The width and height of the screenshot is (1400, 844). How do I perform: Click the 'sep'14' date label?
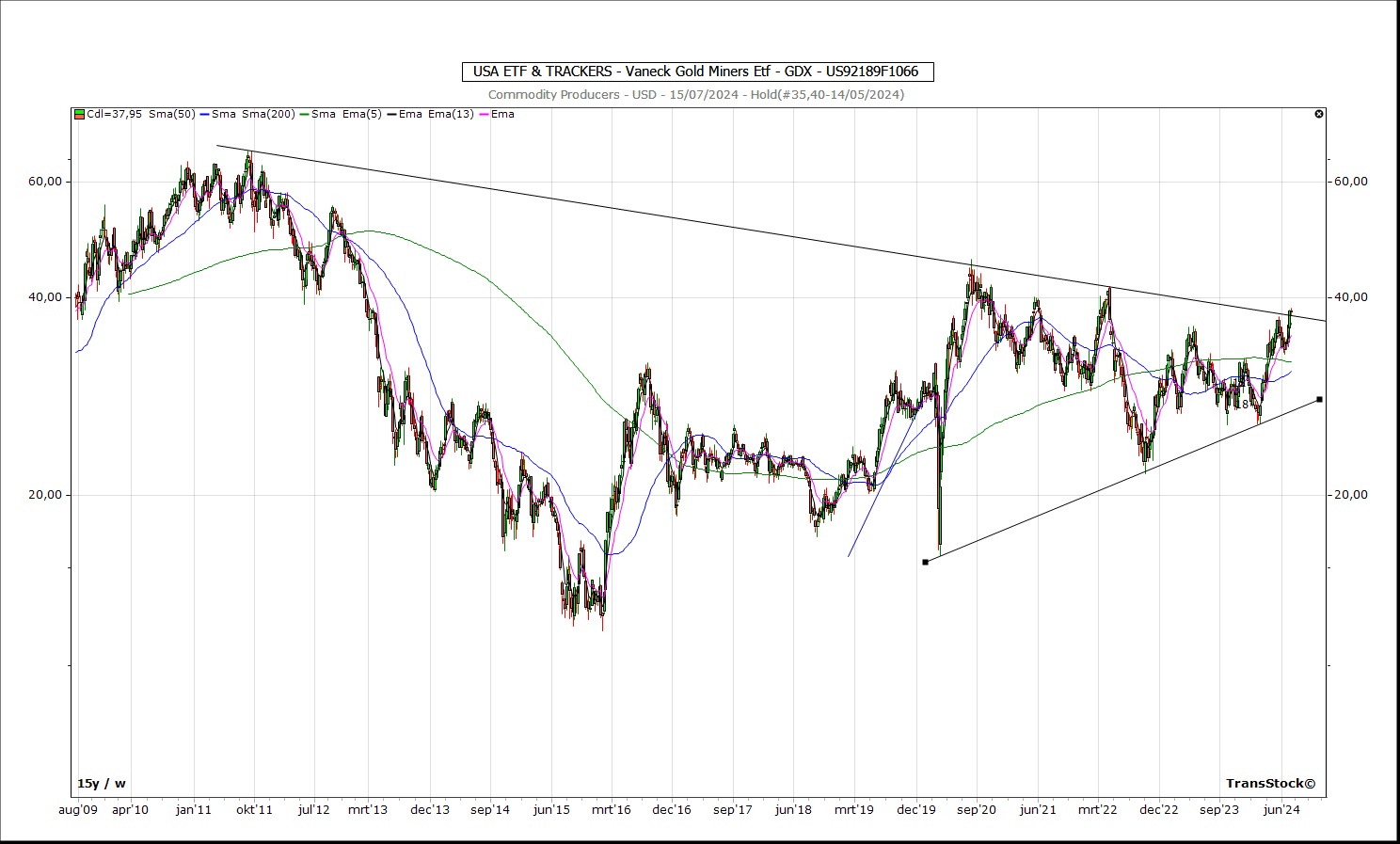tap(490, 809)
